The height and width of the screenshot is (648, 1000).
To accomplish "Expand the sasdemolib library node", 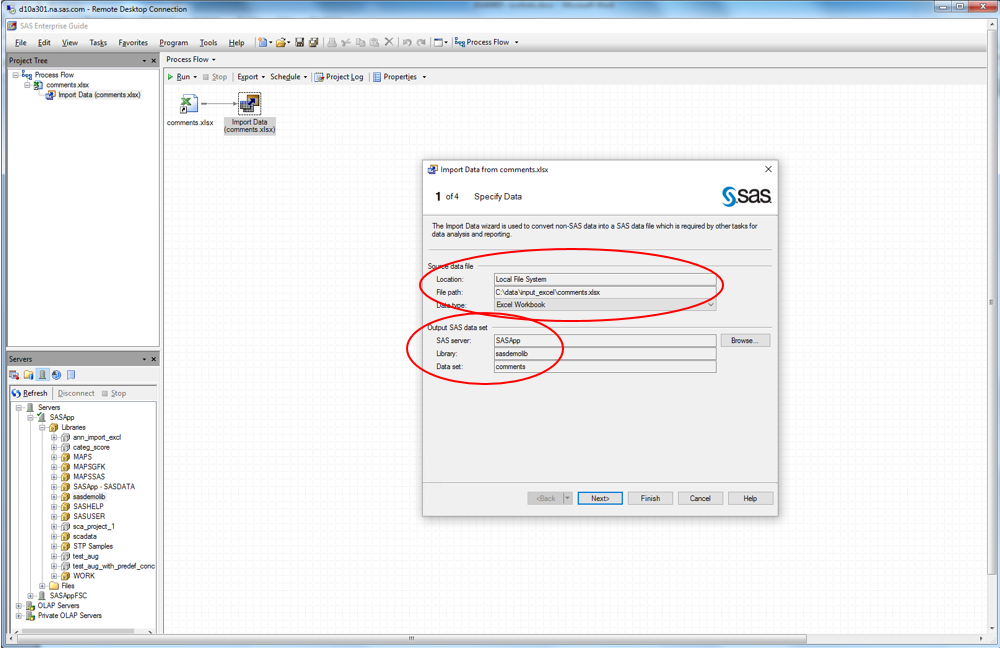I will tap(54, 497).
